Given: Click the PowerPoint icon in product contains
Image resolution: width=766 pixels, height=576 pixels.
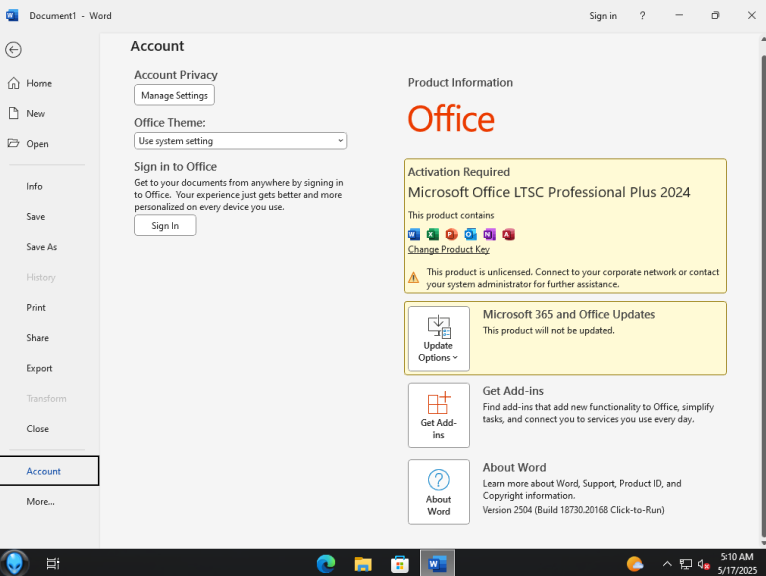Looking at the screenshot, I should [451, 235].
